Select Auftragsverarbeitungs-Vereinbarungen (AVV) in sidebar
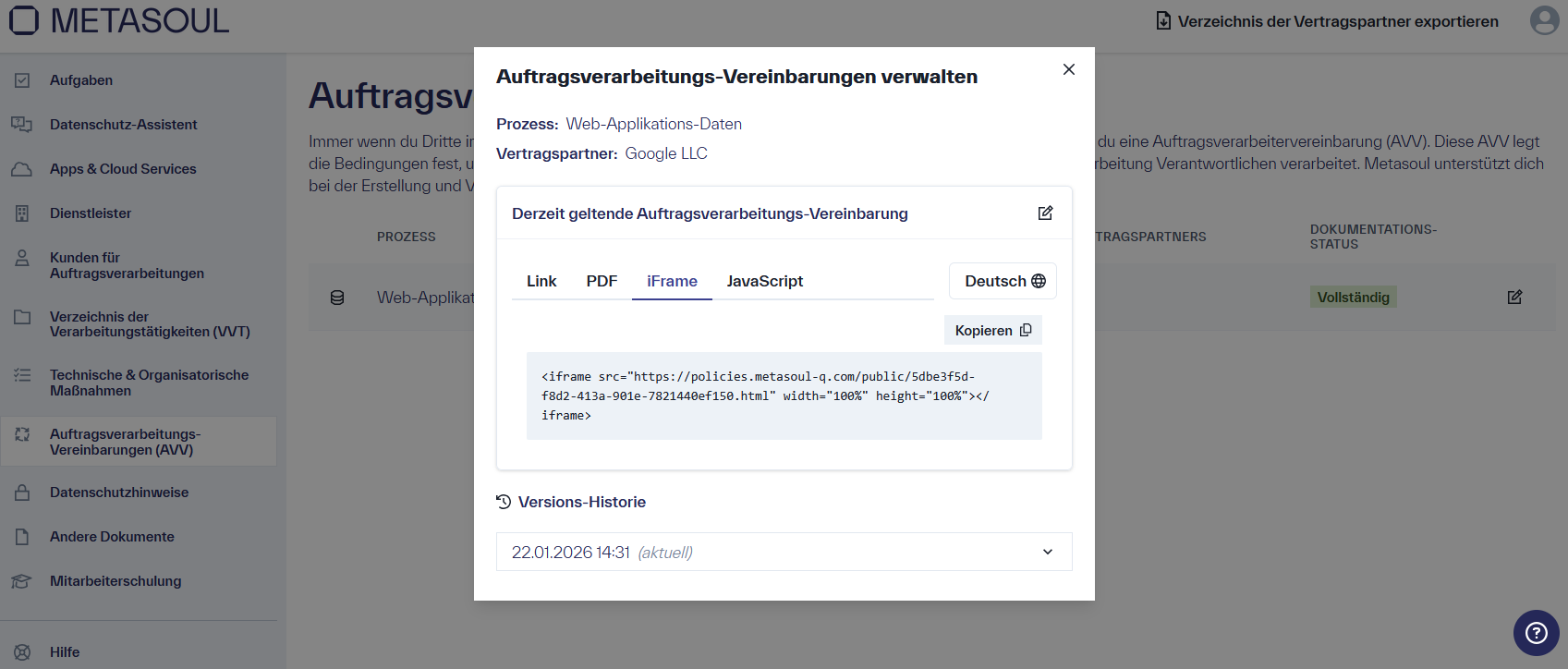The height and width of the screenshot is (669, 1568). click(x=139, y=442)
